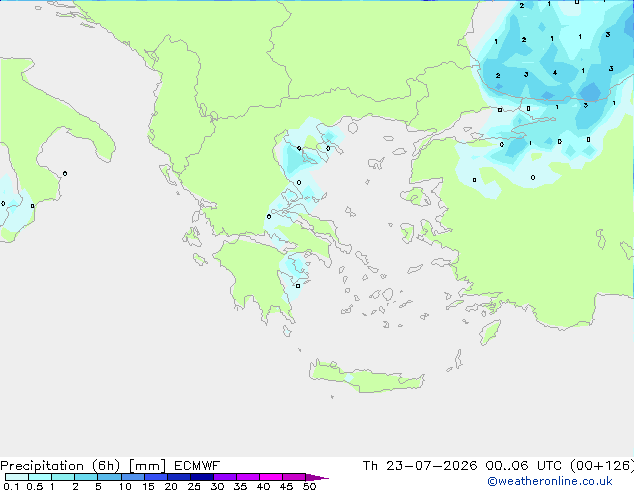Select the 0.5–1 mm legend color swatch
The image size is (634, 490).
click(x=40, y=477)
